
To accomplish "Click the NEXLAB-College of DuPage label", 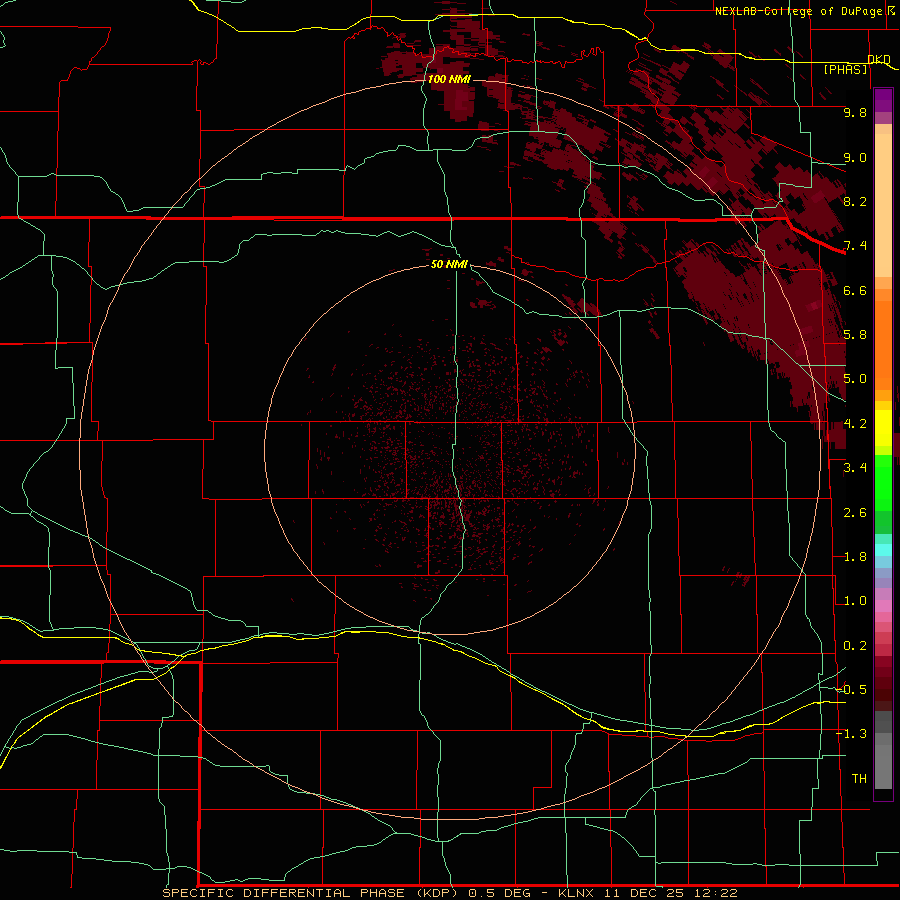I will (x=798, y=11).
